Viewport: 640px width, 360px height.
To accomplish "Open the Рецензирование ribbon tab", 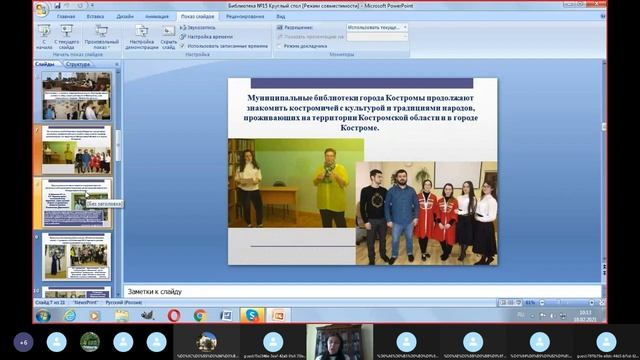I will point(245,16).
